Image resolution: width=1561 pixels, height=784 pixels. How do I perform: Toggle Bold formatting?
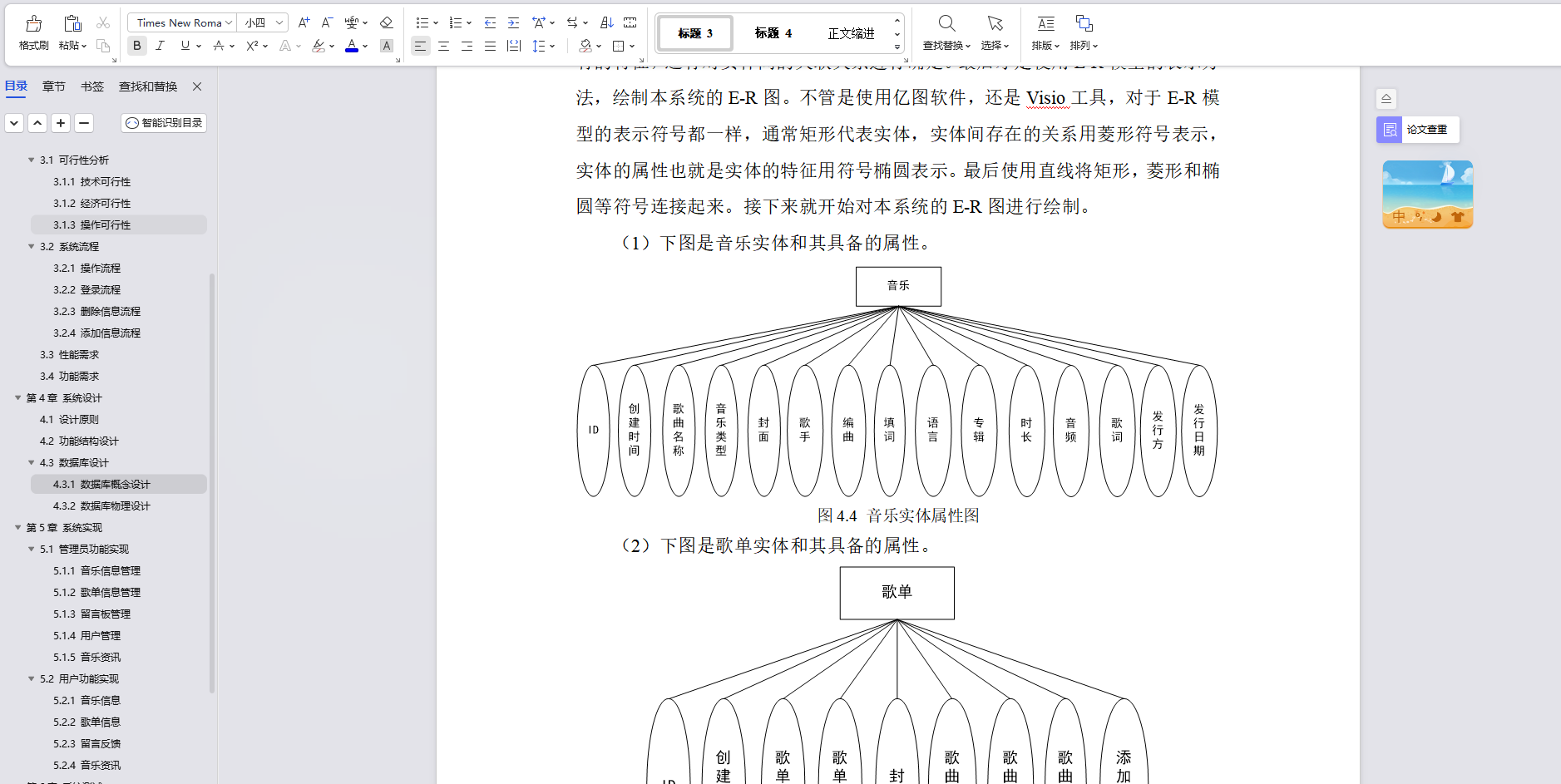tap(137, 46)
